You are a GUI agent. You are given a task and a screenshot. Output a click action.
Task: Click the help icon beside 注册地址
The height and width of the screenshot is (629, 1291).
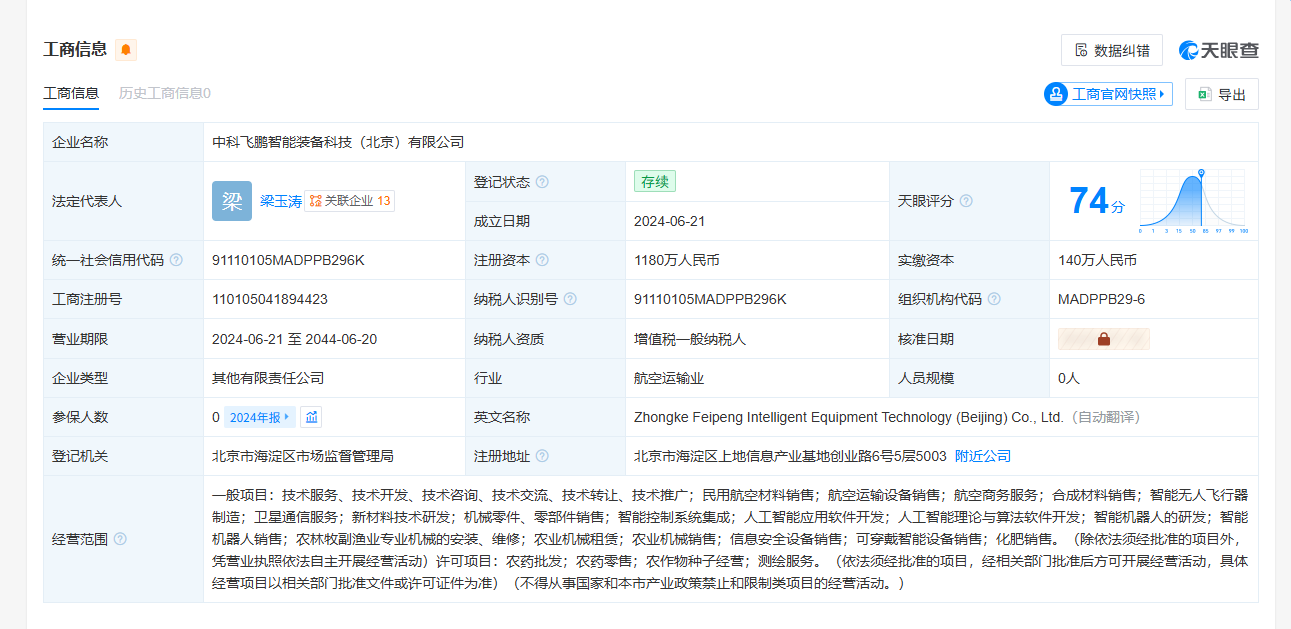coord(542,456)
